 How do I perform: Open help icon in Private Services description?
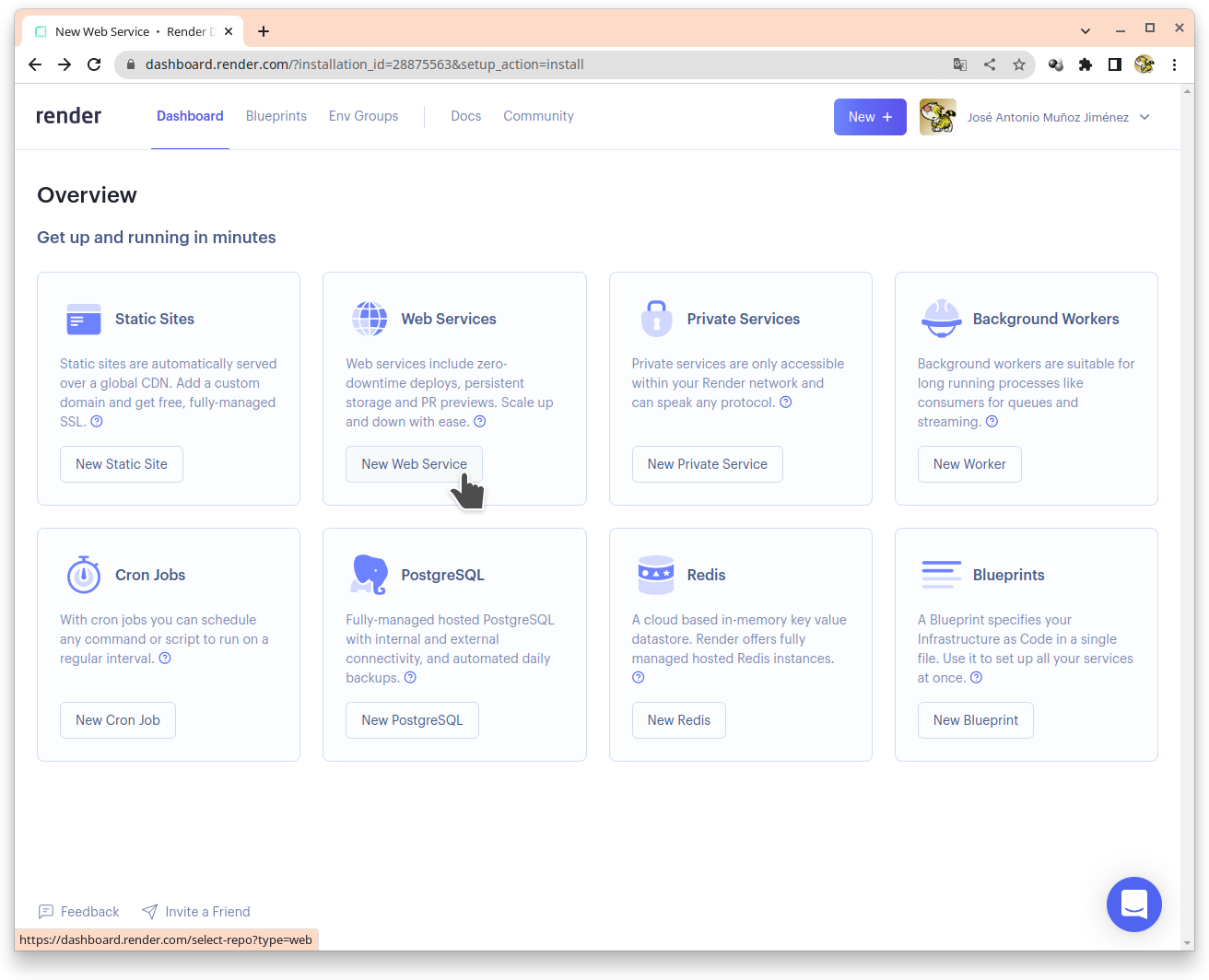pos(786,402)
